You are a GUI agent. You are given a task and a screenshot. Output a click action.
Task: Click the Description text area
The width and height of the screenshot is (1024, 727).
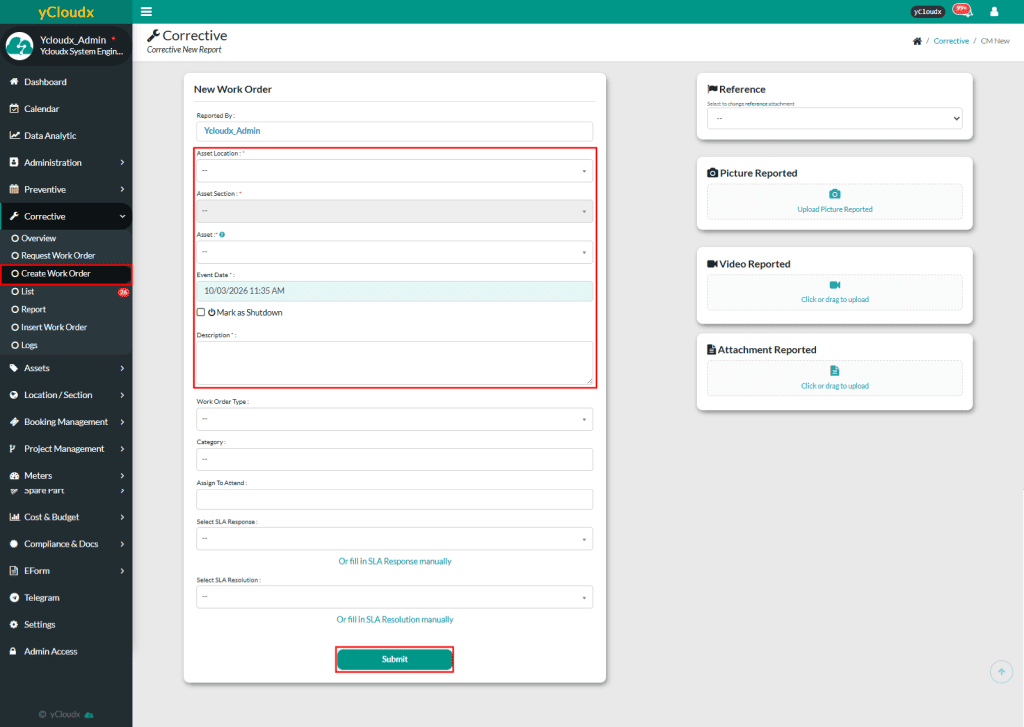tap(394, 362)
